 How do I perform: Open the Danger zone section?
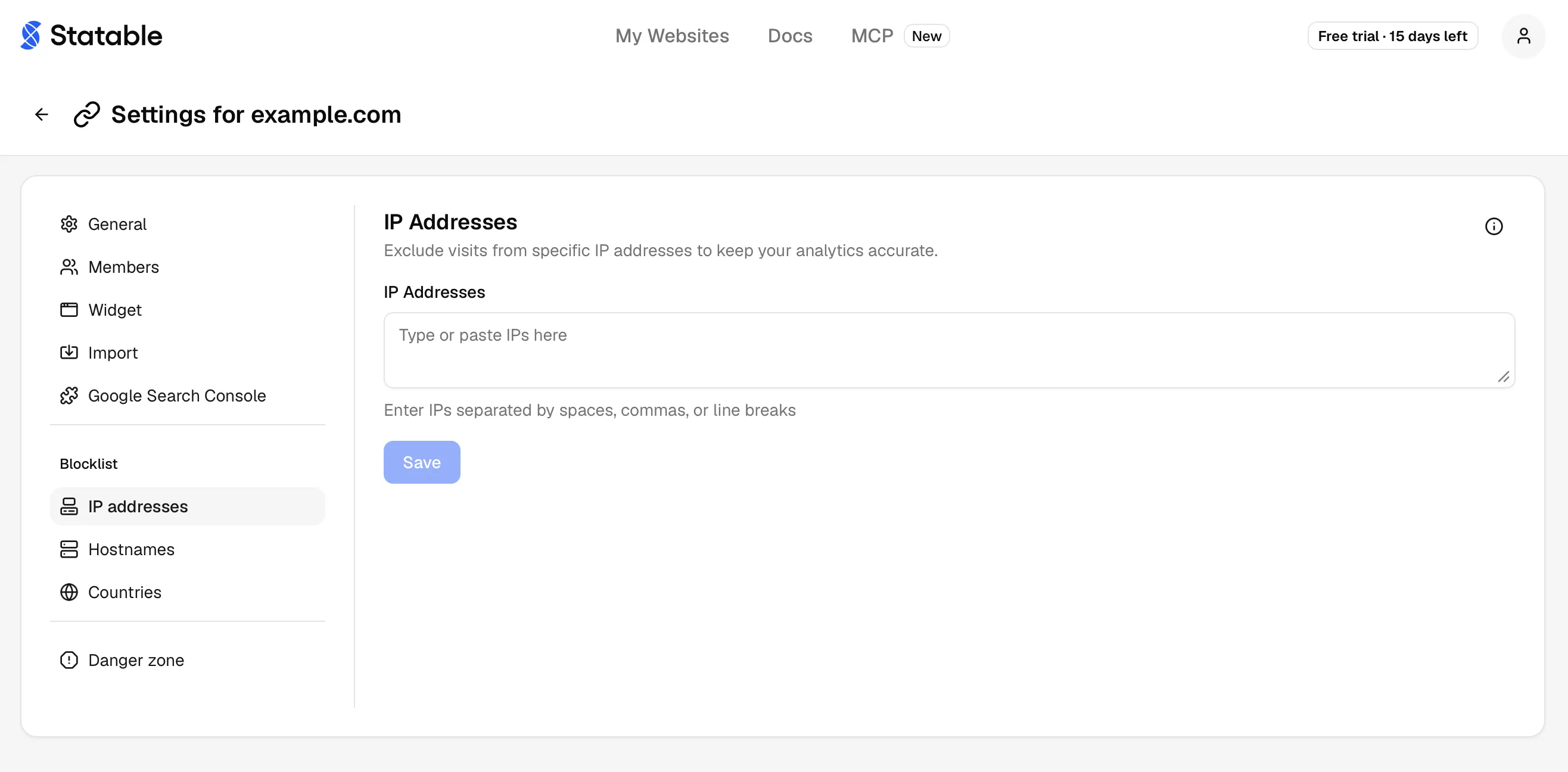click(188, 660)
